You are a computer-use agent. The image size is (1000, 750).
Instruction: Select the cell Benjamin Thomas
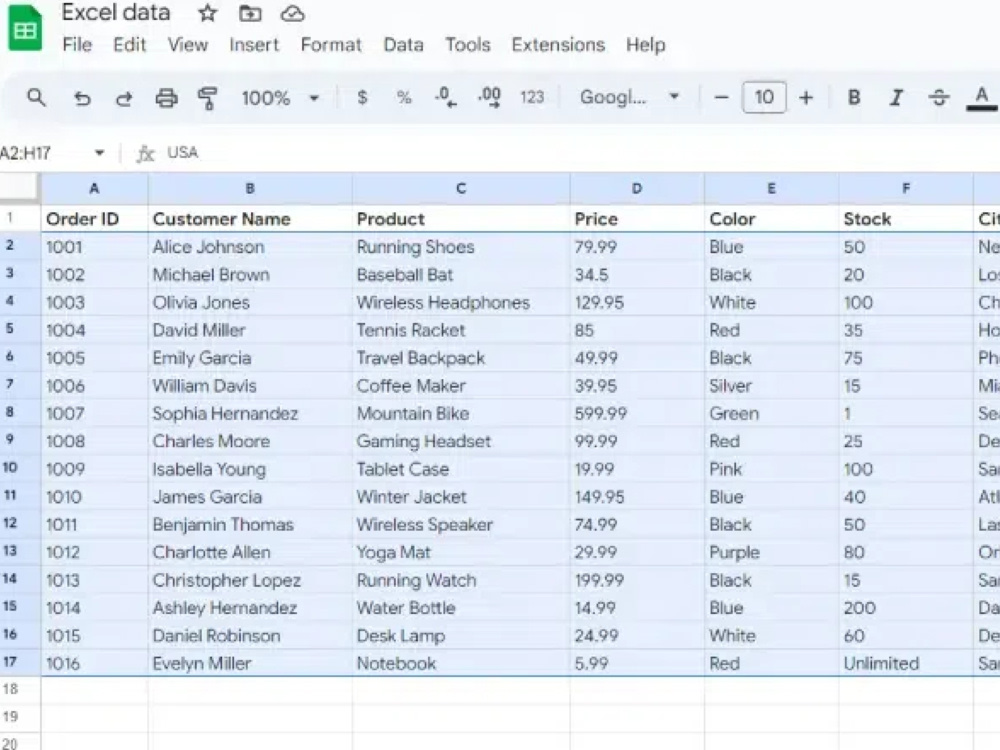point(250,524)
